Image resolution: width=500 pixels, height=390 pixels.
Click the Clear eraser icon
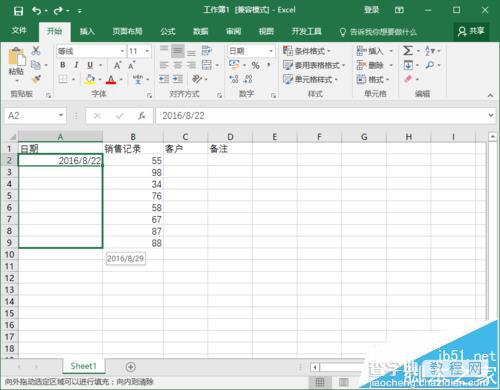click(x=408, y=79)
